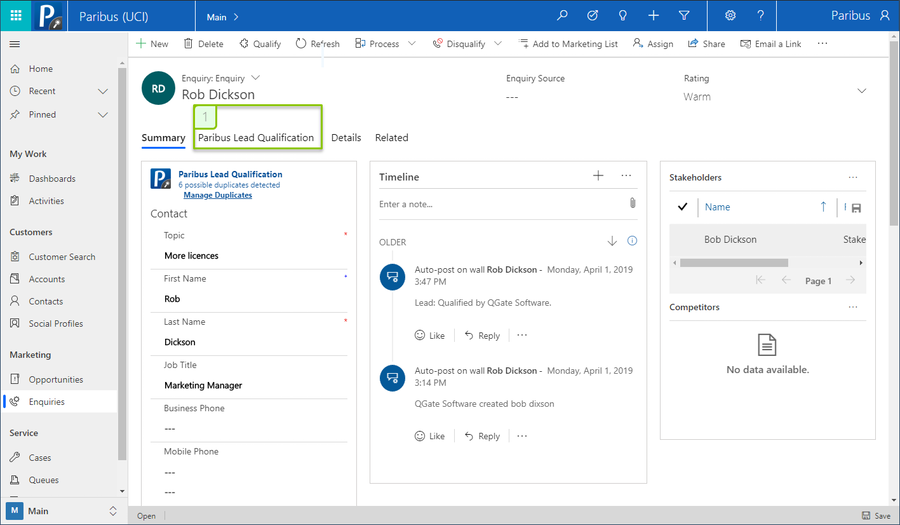
Task: Open the search magnifier in top bar
Action: 562,15
